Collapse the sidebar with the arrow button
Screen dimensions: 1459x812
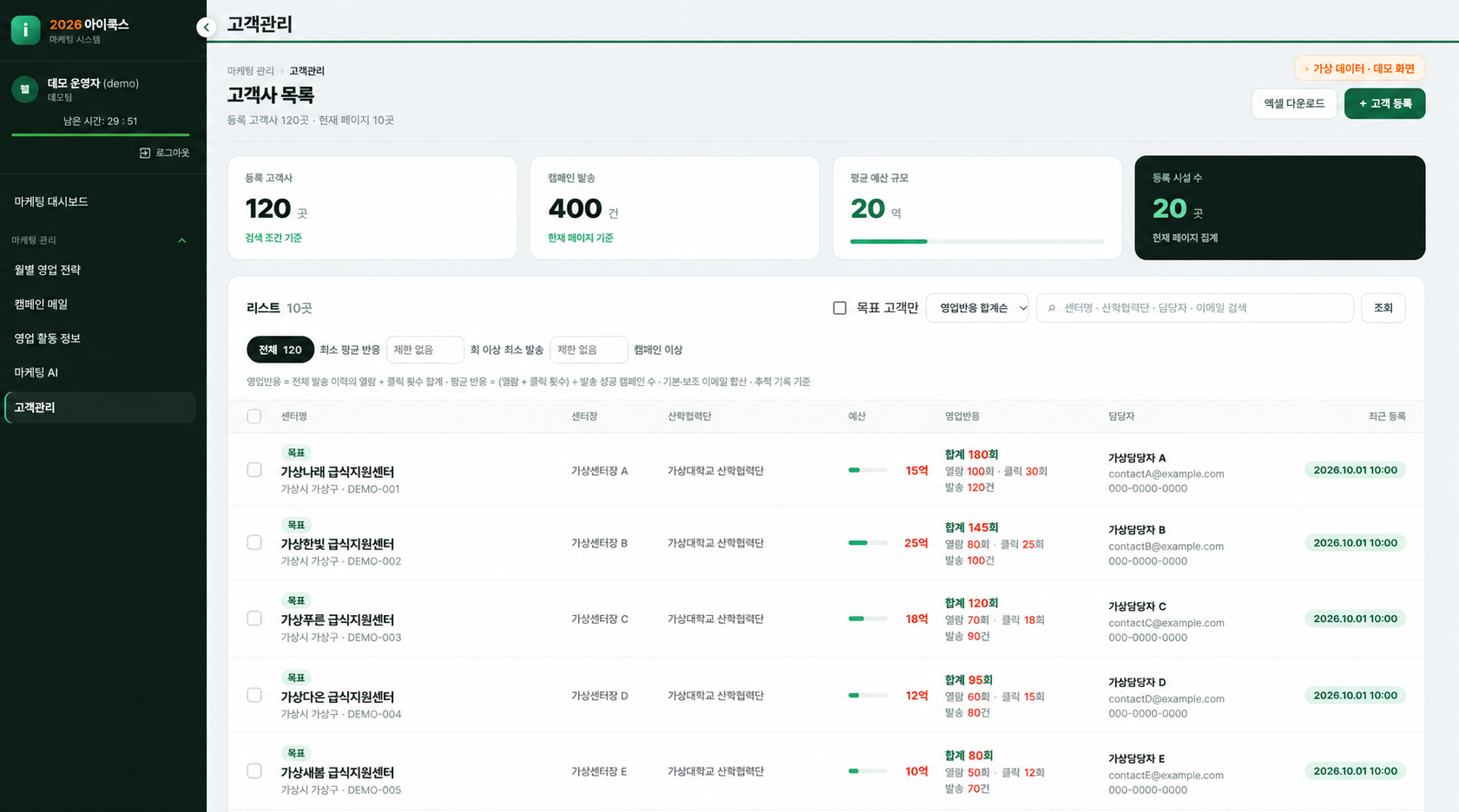point(206,28)
